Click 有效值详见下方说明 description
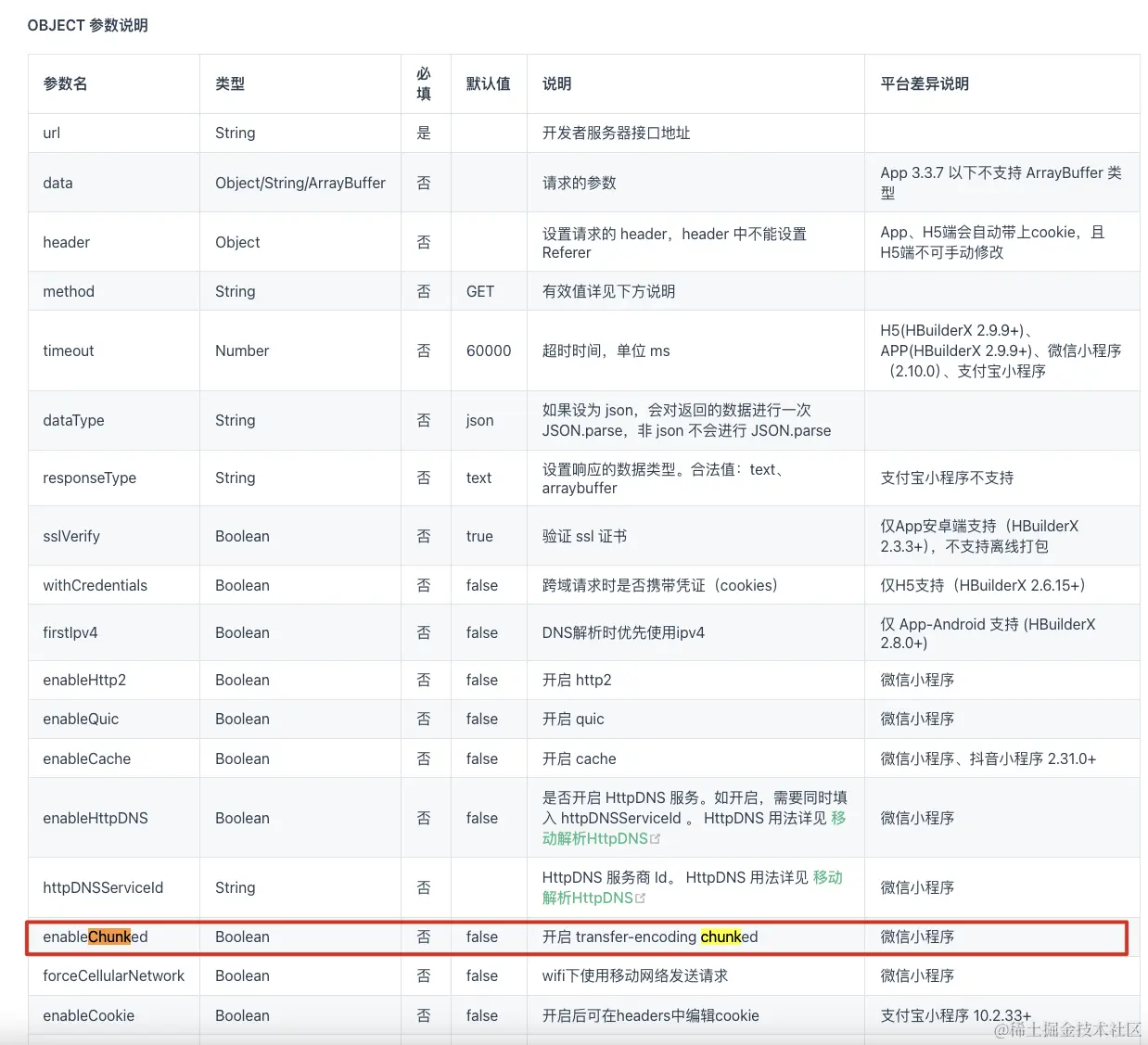The height and width of the screenshot is (1045, 1148). coord(608,291)
